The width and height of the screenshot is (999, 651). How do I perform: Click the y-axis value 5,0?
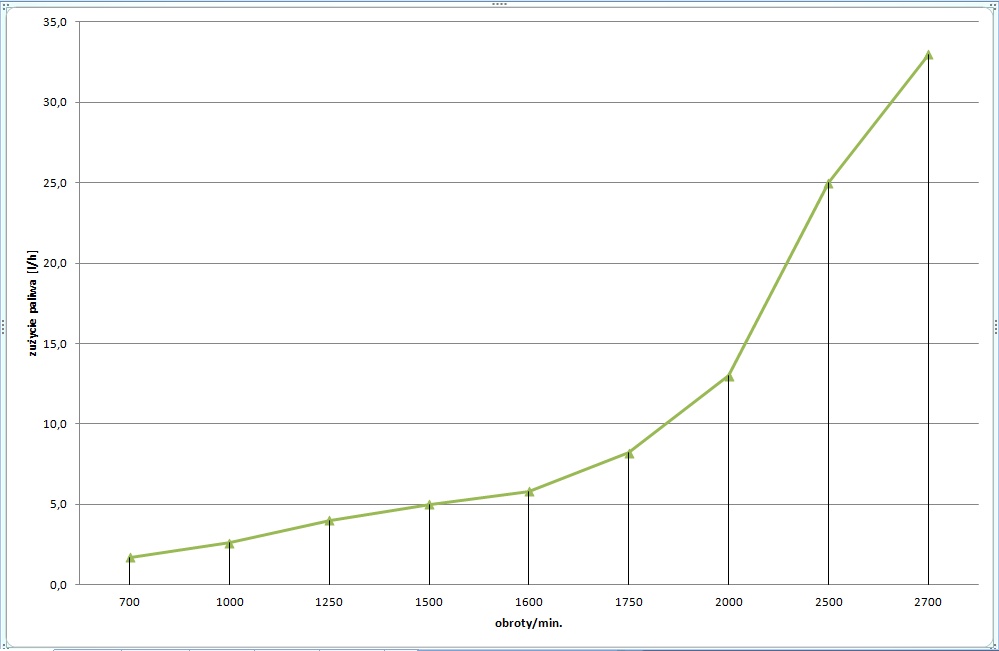coord(57,504)
